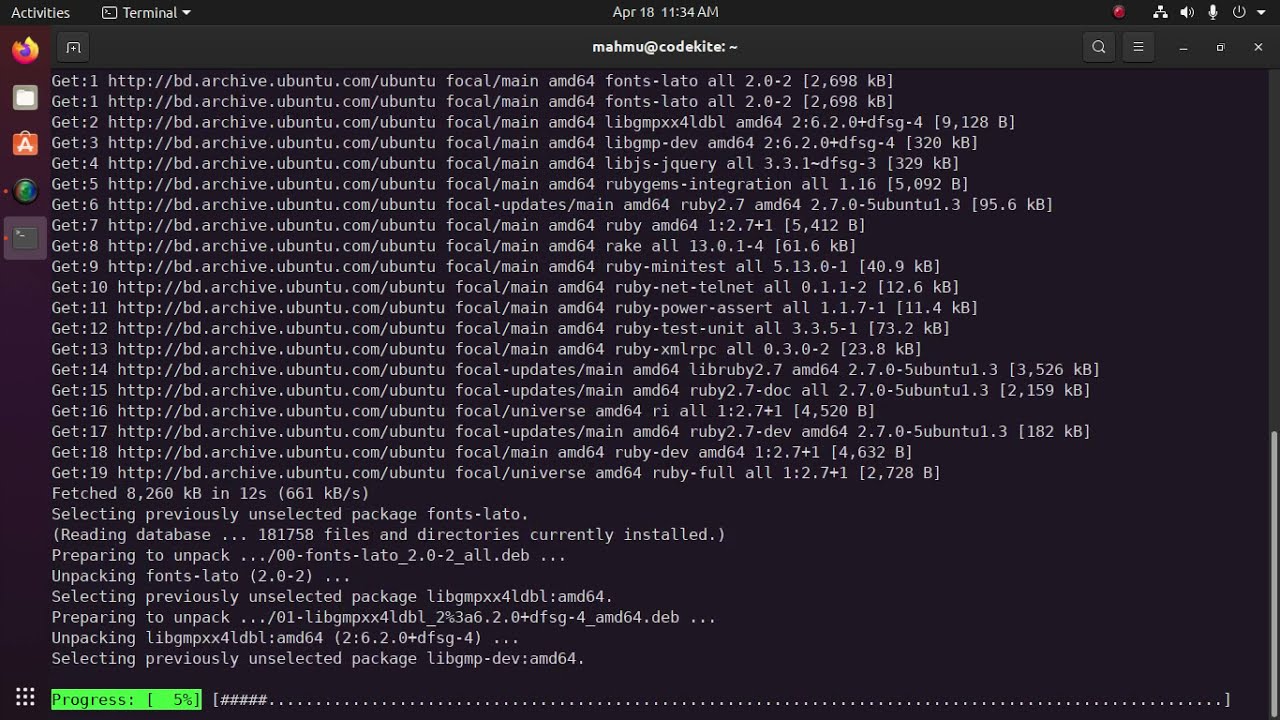The width and height of the screenshot is (1280, 720).
Task: Select the Terminal icon in dock
Action: tap(25, 238)
